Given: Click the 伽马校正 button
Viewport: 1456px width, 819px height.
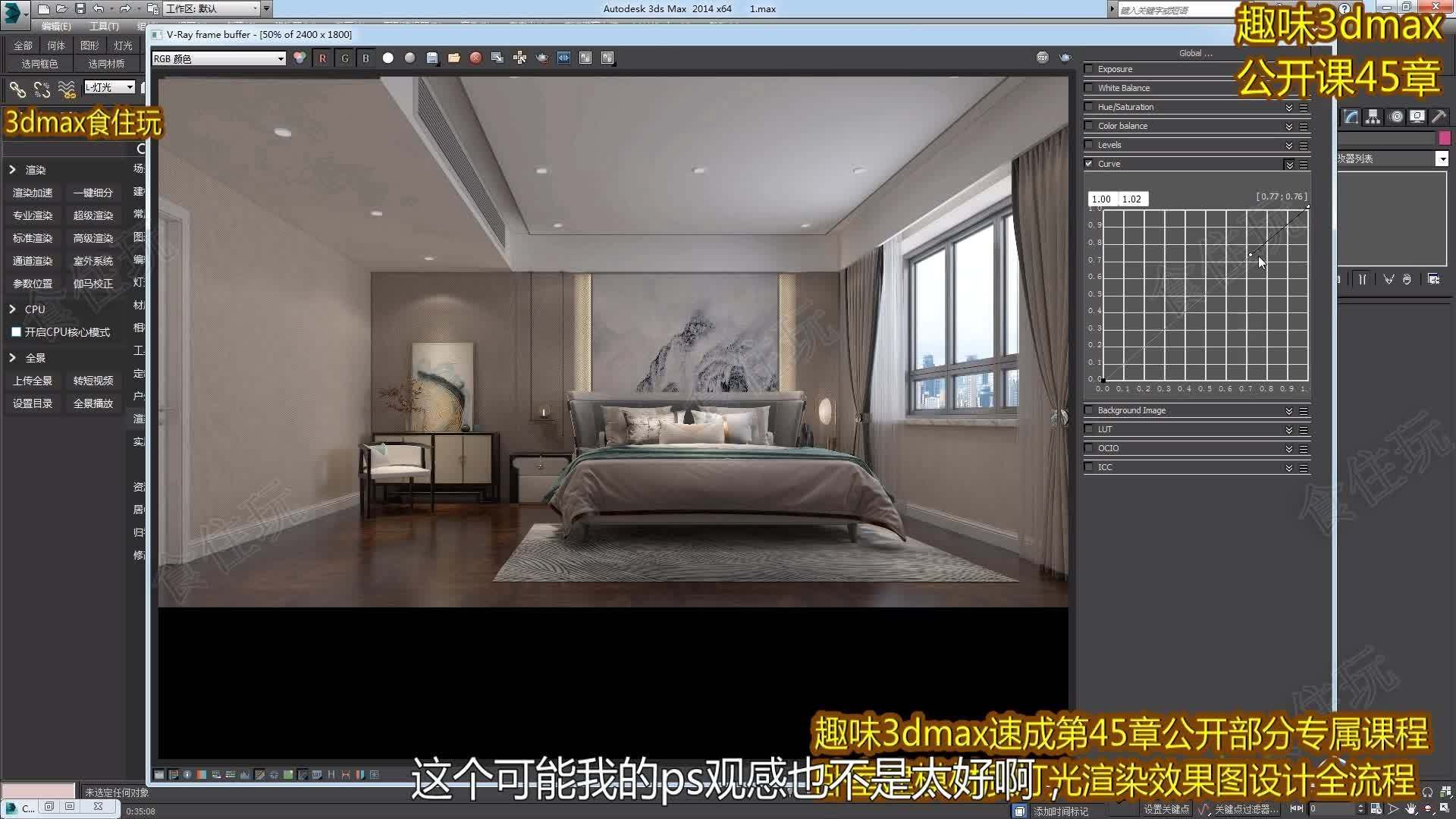Looking at the screenshot, I should point(93,284).
